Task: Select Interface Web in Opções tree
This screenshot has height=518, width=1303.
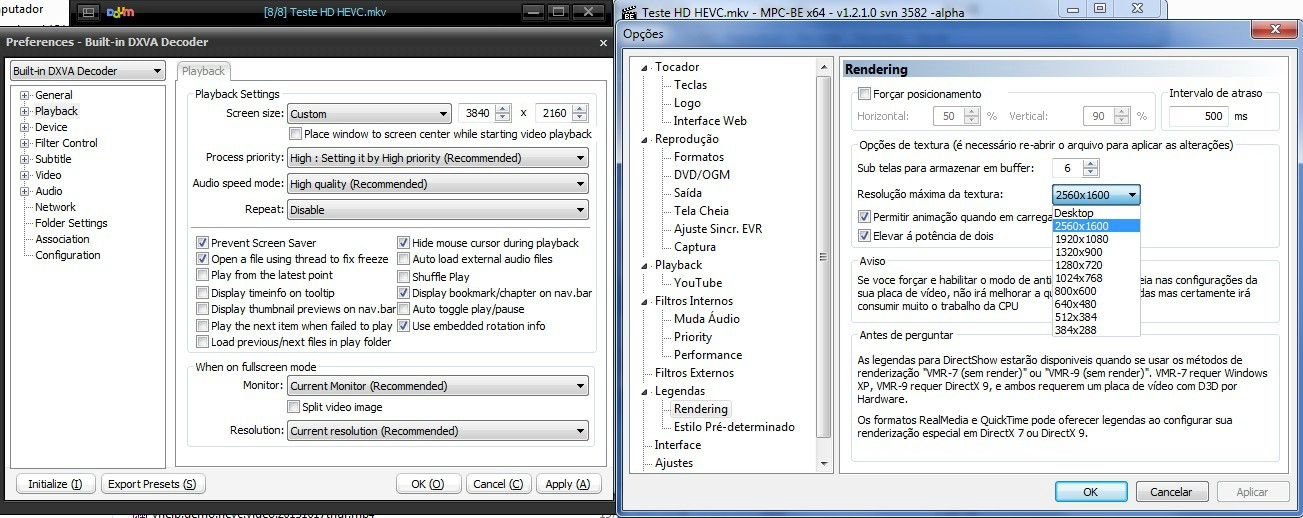Action: click(x=710, y=121)
